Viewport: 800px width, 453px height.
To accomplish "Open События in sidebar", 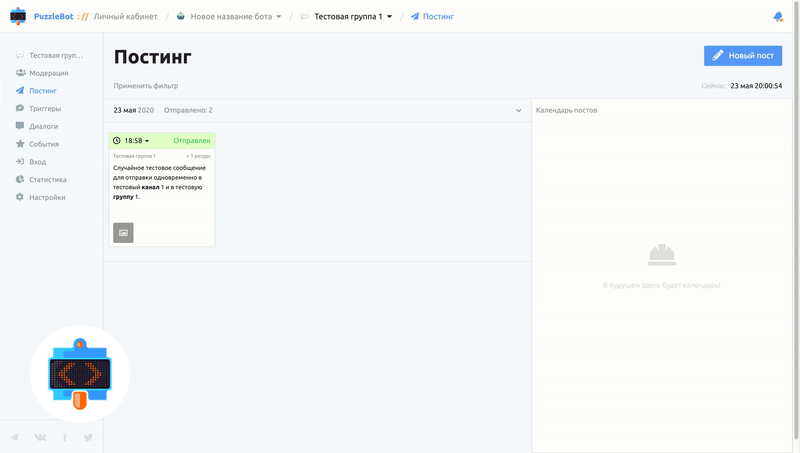I will tap(44, 144).
